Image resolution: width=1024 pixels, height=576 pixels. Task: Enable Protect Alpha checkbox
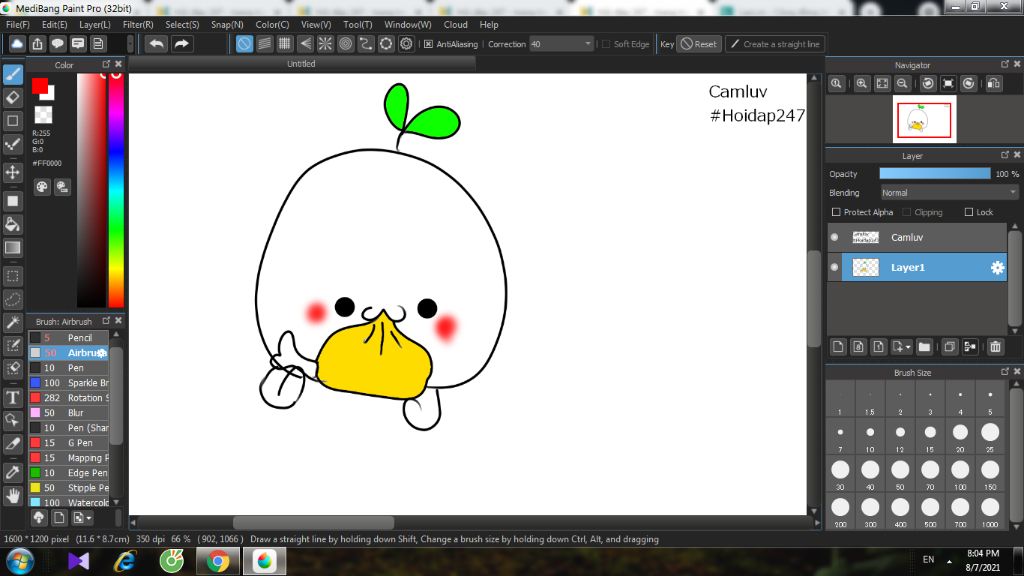pos(836,212)
